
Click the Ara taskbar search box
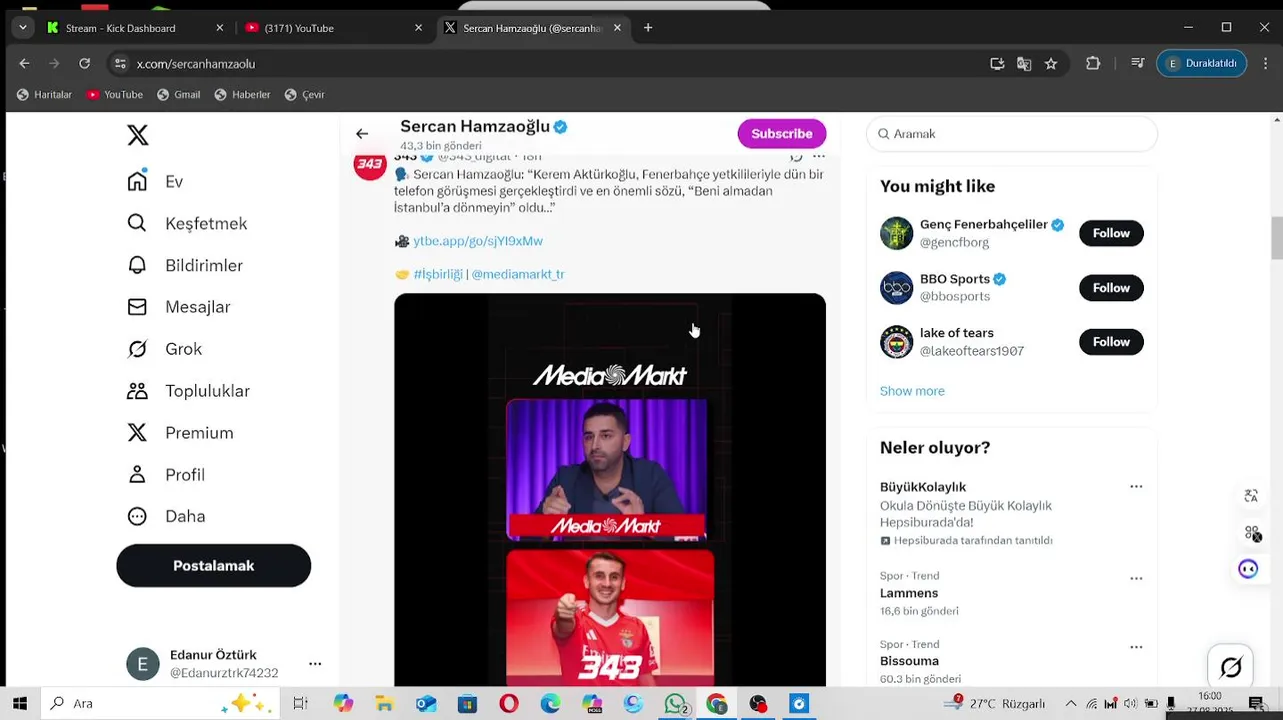(x=158, y=704)
